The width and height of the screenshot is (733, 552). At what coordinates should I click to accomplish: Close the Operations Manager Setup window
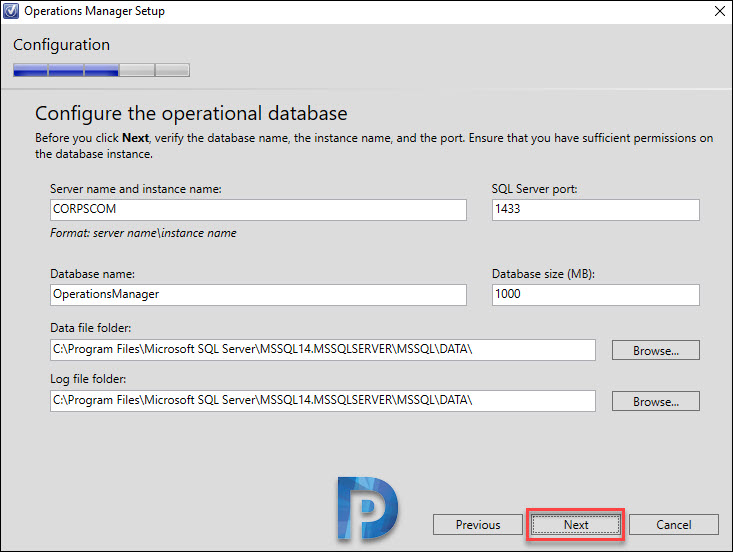[x=720, y=11]
